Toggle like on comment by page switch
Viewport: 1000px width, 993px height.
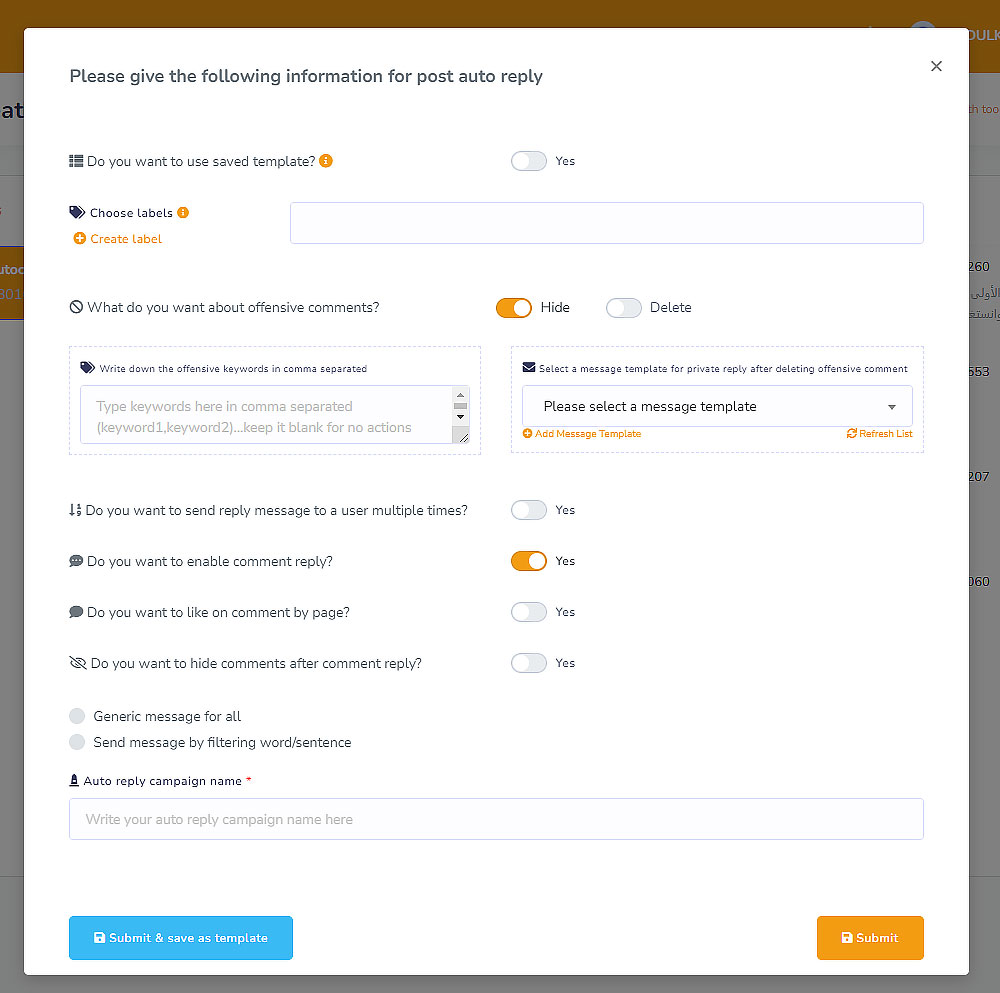(529, 612)
